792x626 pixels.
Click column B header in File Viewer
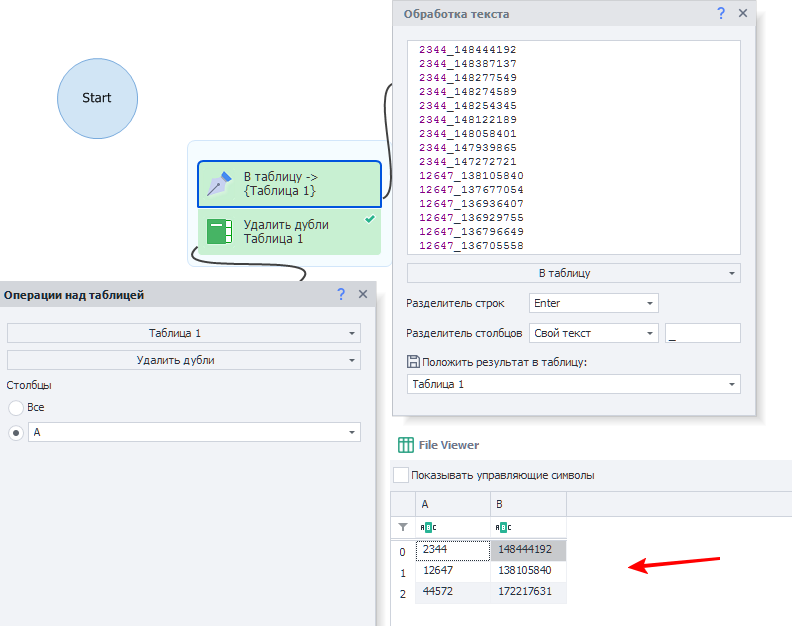click(528, 505)
